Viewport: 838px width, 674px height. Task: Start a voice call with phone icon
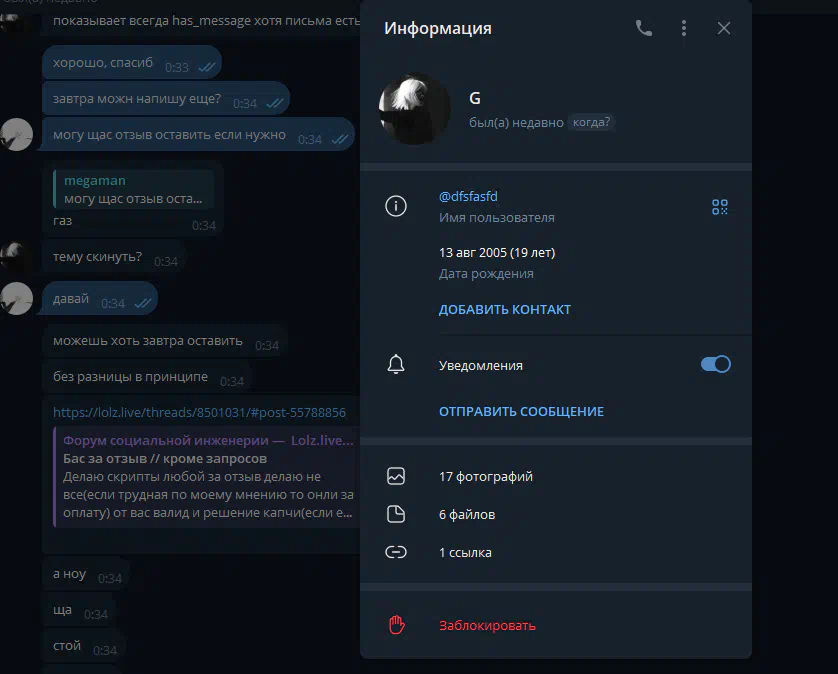point(643,28)
